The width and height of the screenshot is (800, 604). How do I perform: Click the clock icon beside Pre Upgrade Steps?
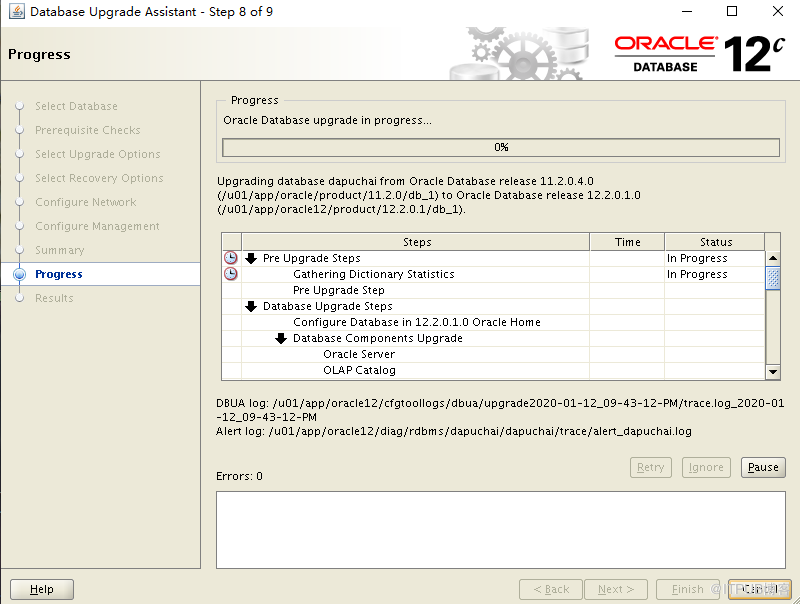pyautogui.click(x=231, y=258)
